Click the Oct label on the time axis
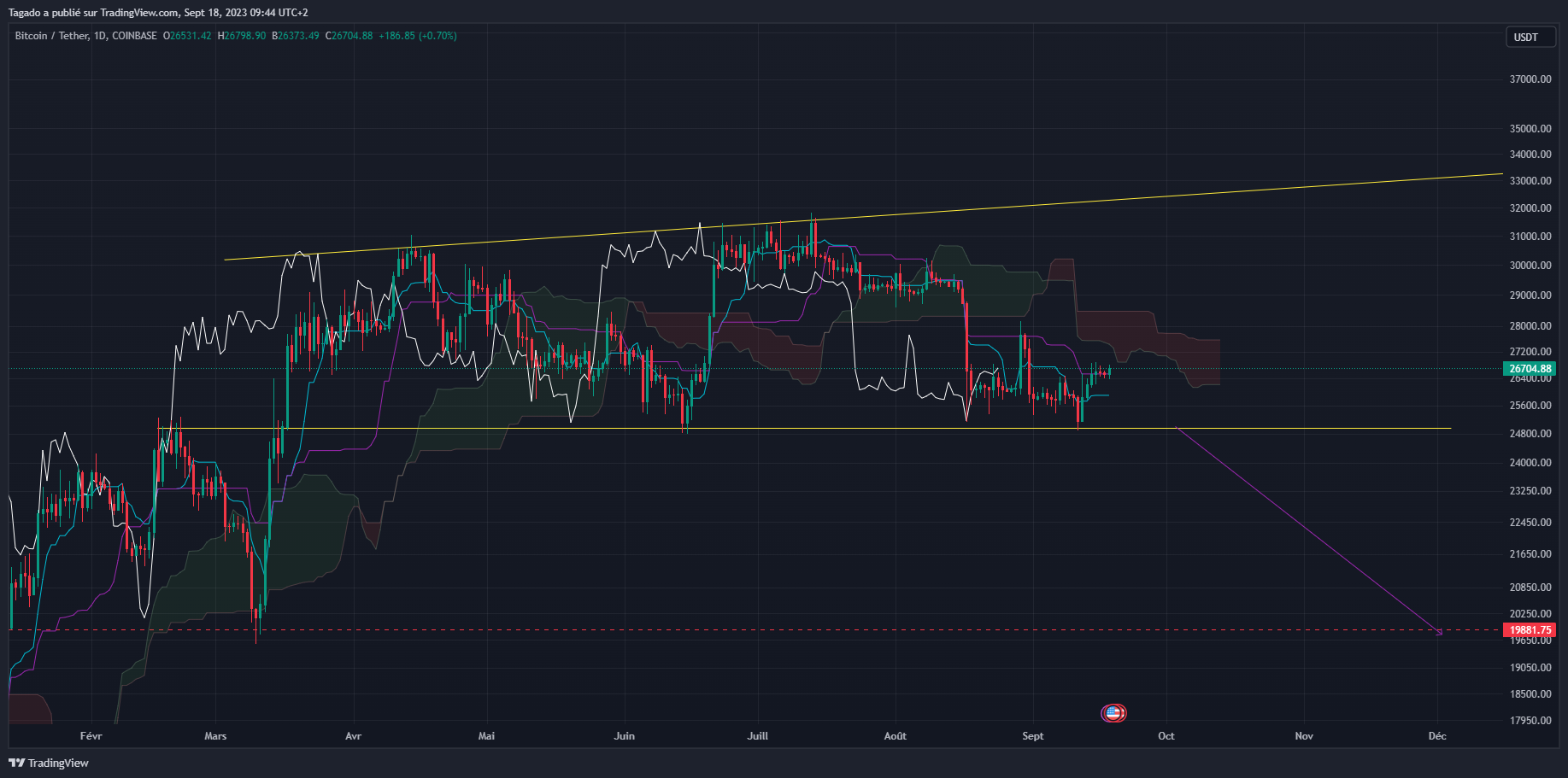The width and height of the screenshot is (1568, 778). pos(1166,735)
